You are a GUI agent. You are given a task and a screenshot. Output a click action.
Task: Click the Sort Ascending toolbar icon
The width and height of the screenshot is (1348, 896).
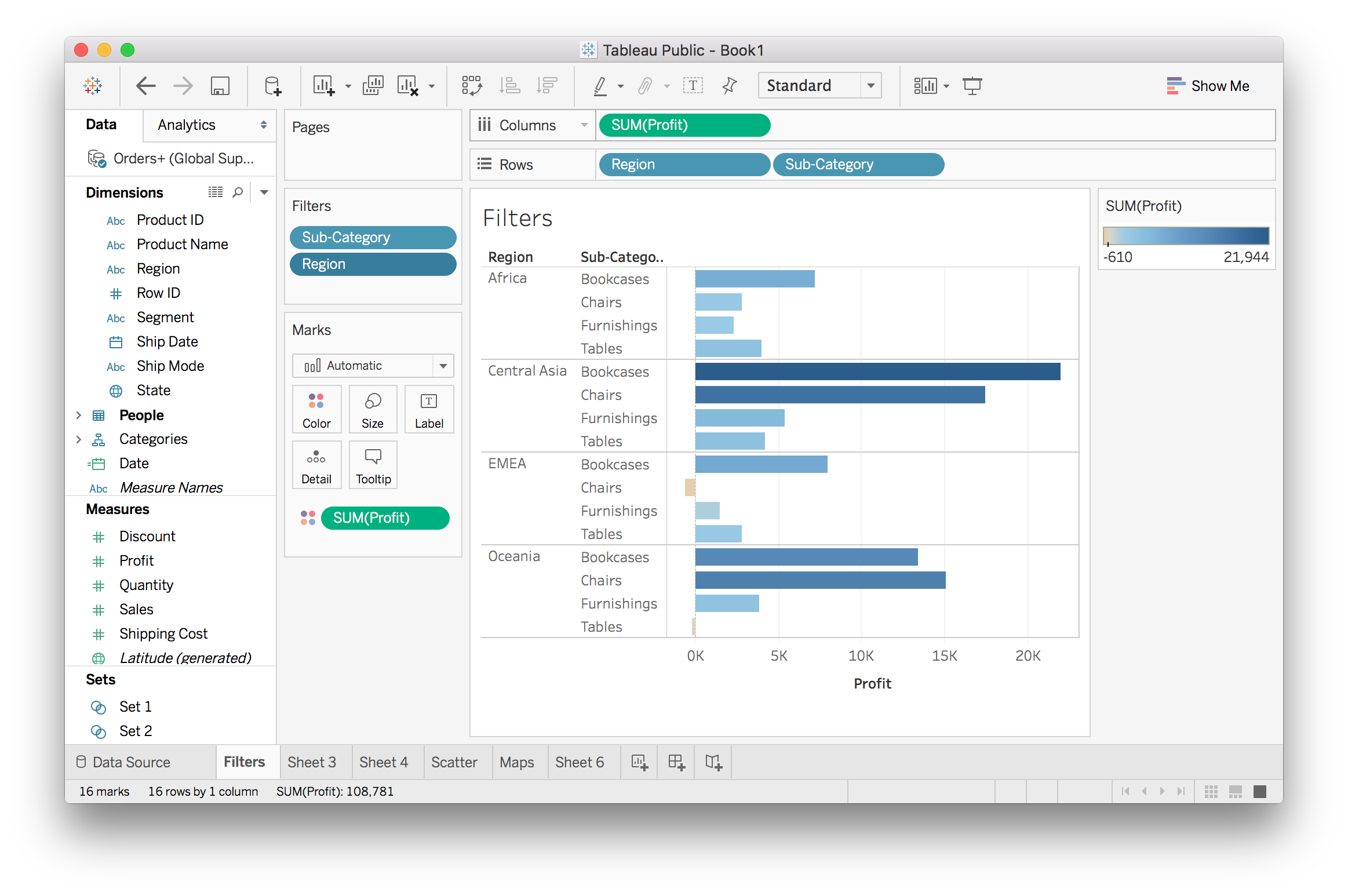(510, 86)
